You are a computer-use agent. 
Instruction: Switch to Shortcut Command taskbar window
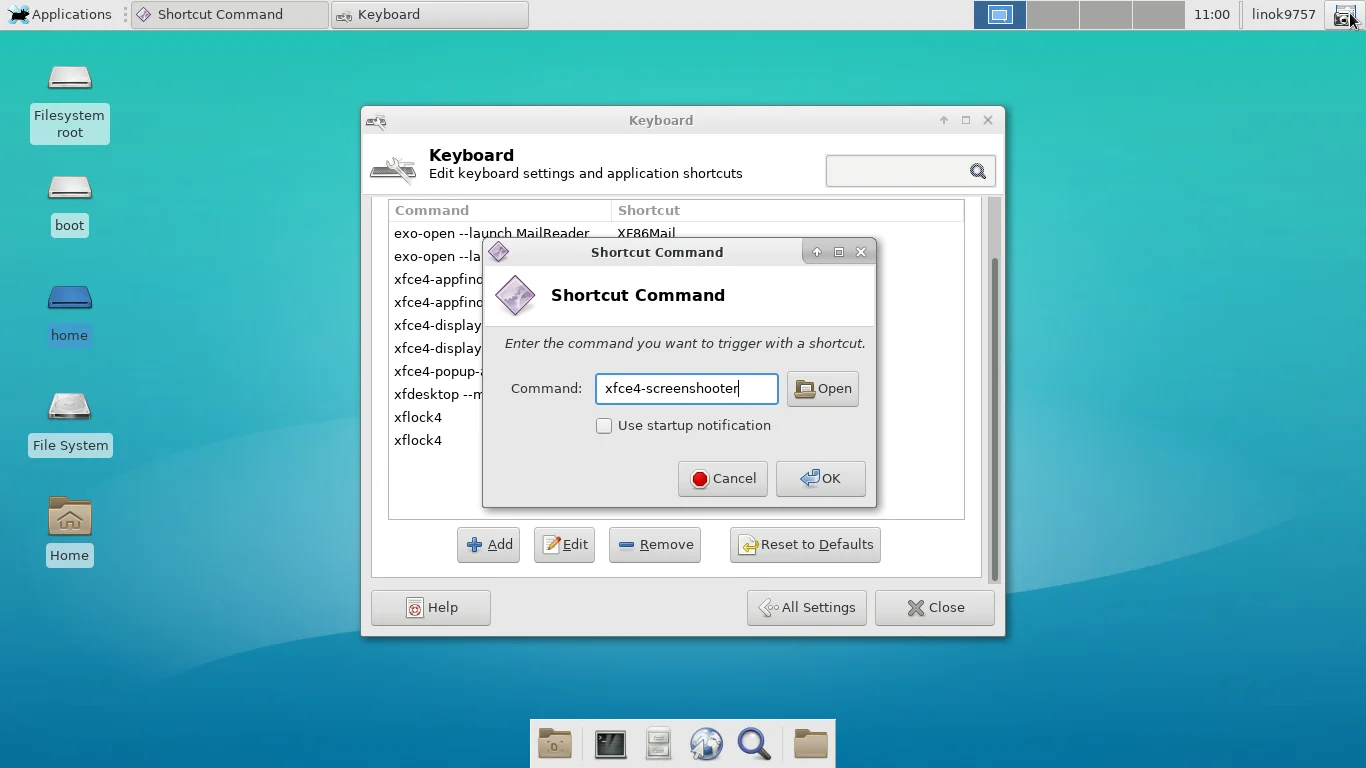230,15
